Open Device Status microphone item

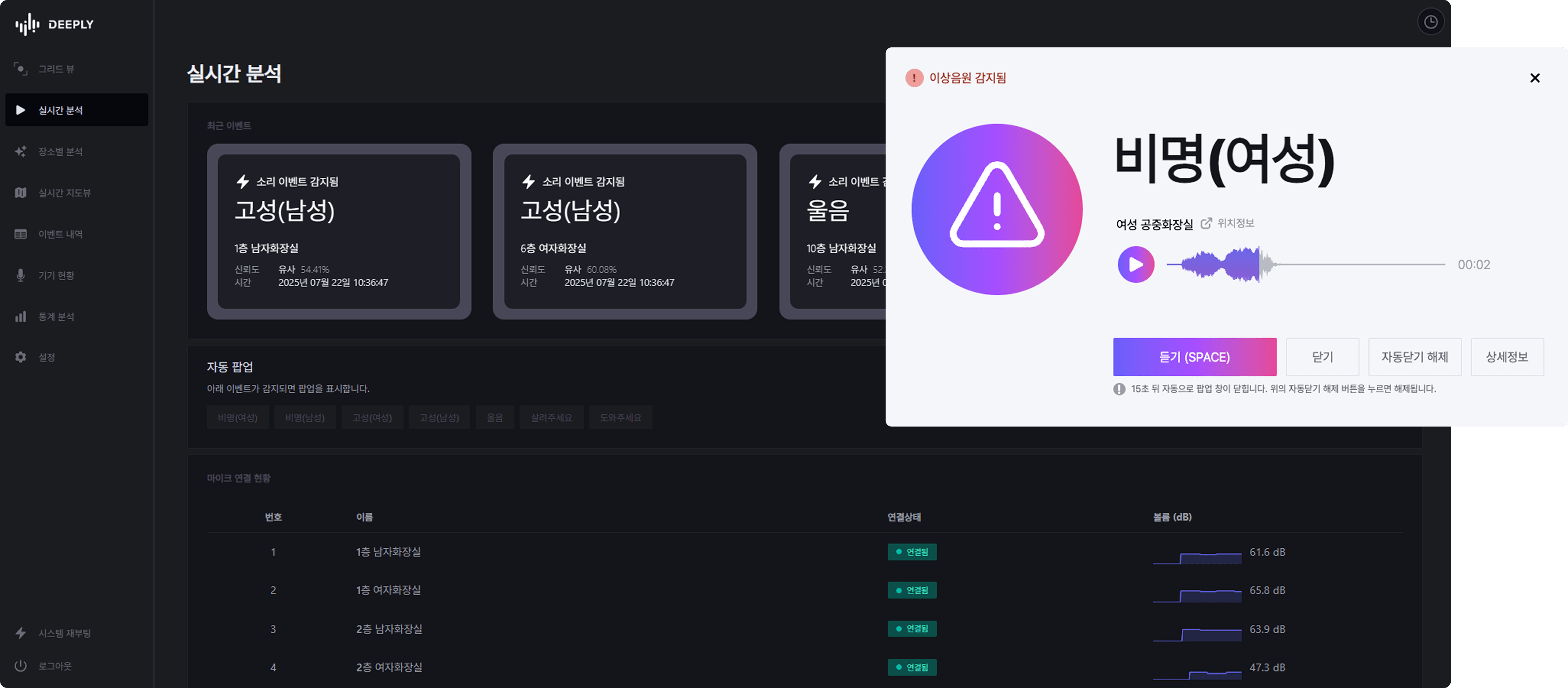point(21,275)
